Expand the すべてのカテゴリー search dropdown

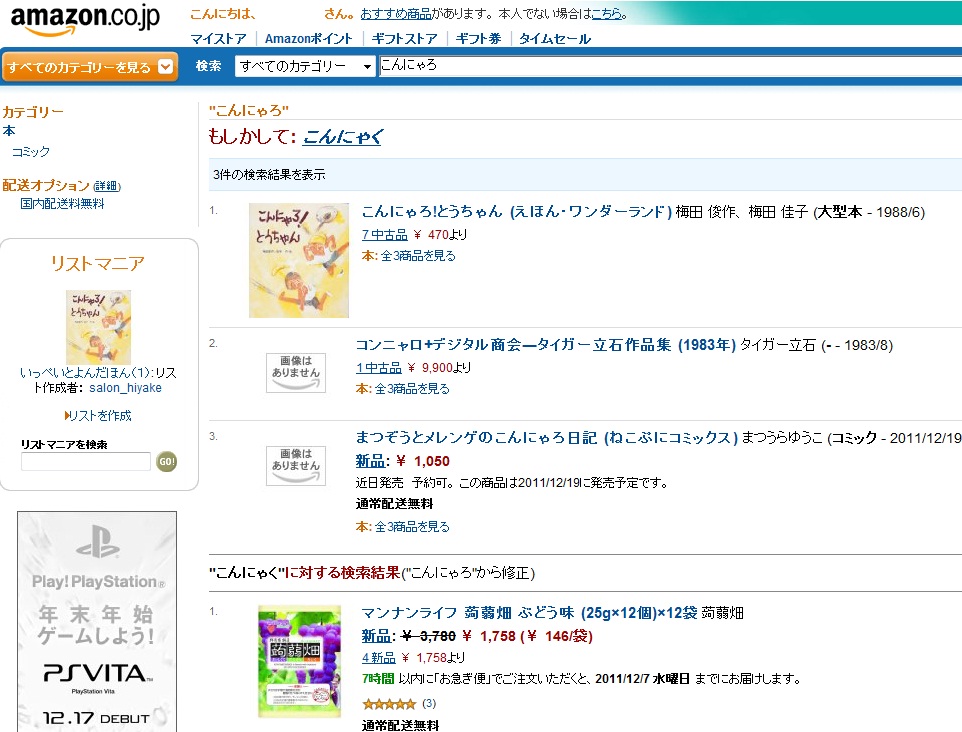[305, 66]
